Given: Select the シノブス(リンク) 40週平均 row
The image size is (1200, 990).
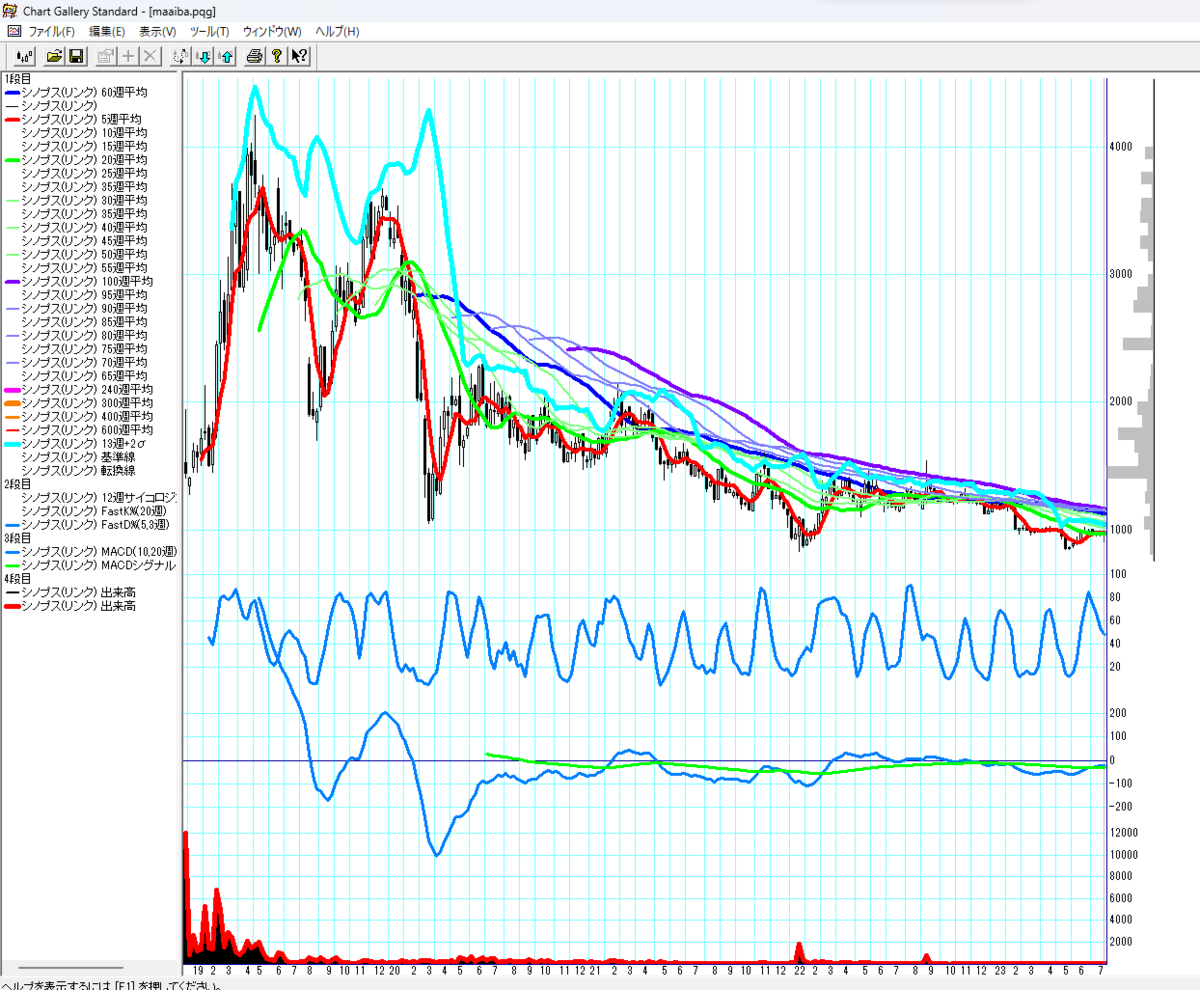Looking at the screenshot, I should (x=76, y=227).
